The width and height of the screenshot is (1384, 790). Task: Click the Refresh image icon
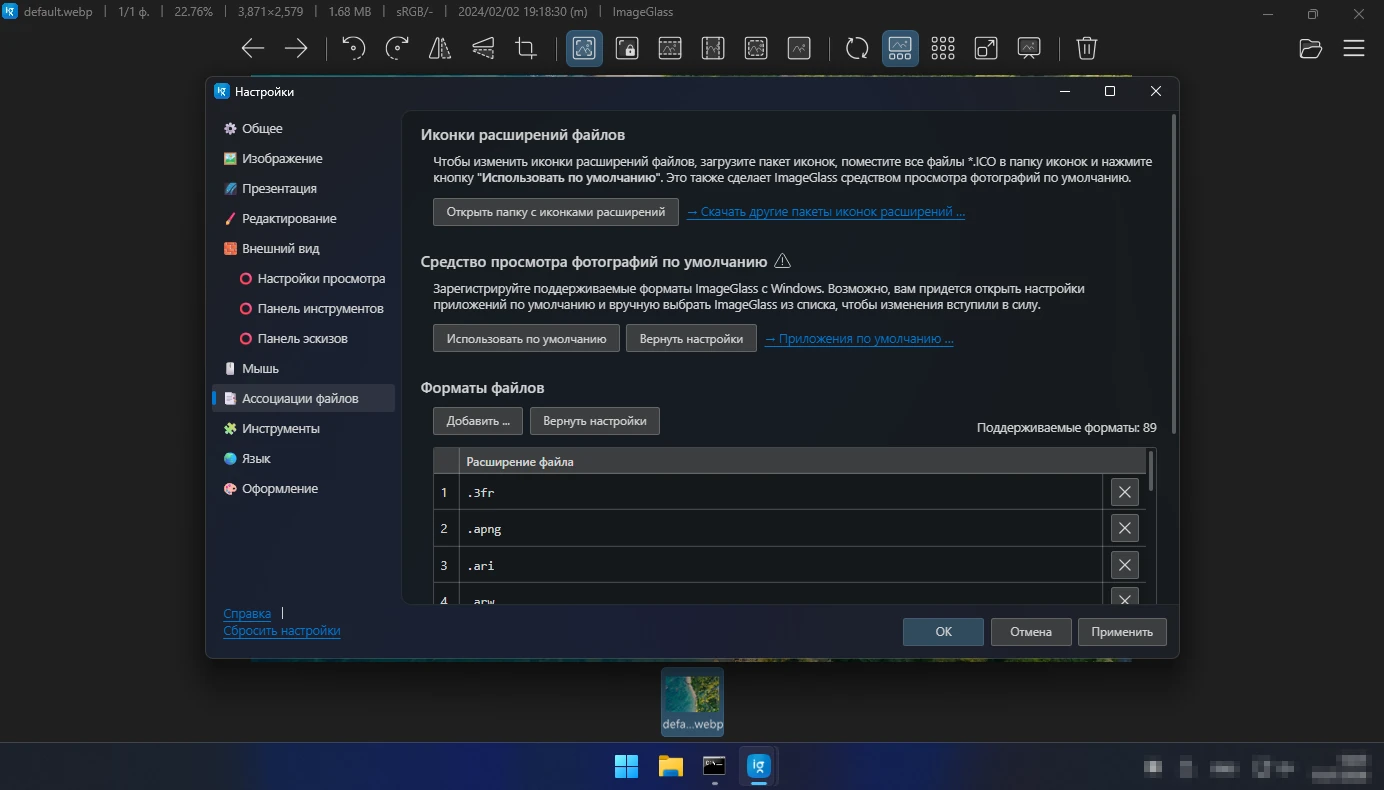coord(857,48)
